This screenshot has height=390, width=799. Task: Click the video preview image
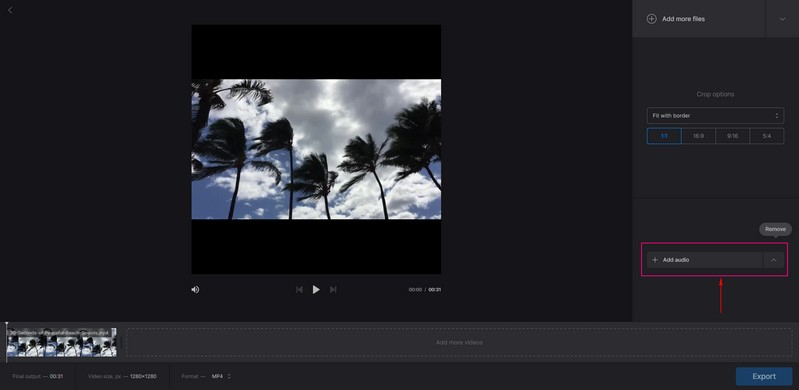[x=316, y=149]
